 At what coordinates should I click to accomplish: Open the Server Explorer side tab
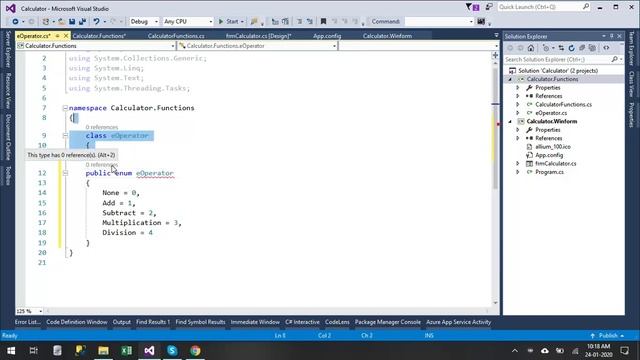(x=7, y=49)
